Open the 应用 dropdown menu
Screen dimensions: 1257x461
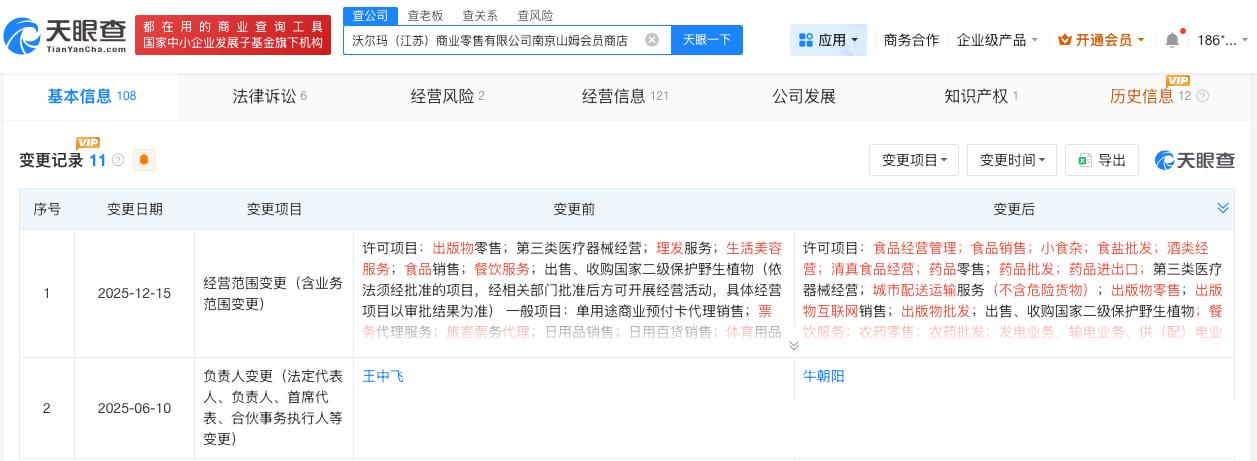coord(828,40)
